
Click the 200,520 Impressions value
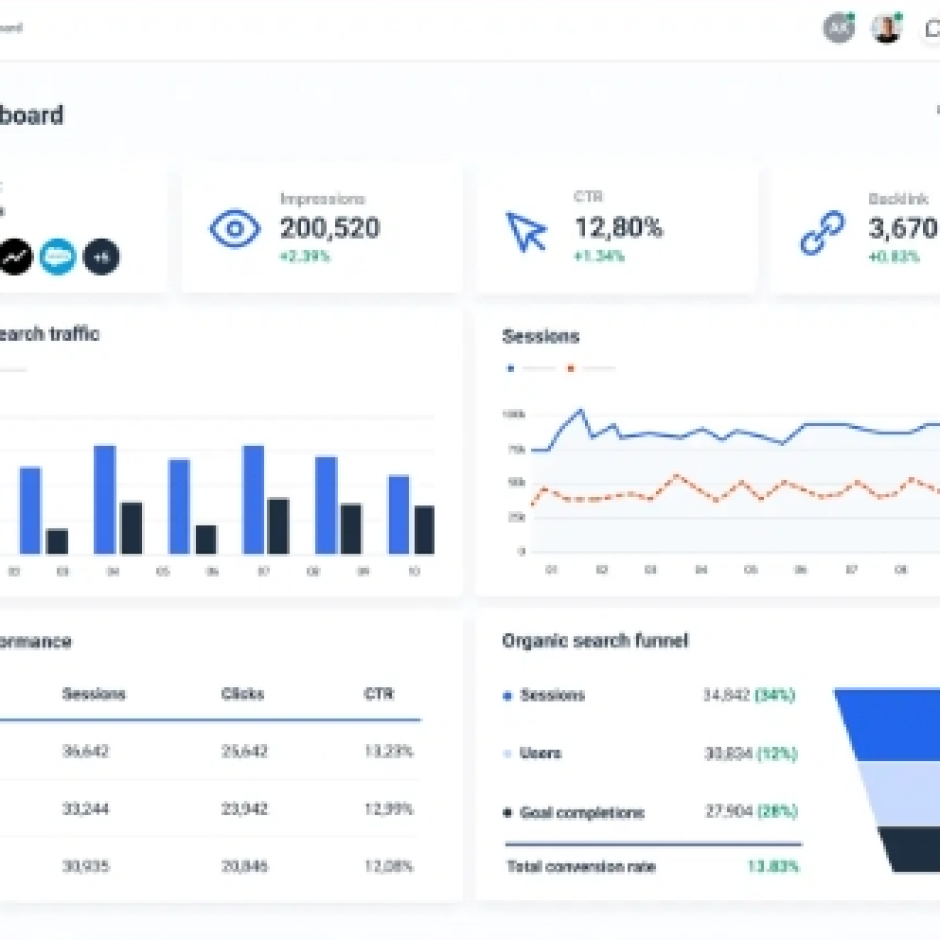pyautogui.click(x=329, y=228)
